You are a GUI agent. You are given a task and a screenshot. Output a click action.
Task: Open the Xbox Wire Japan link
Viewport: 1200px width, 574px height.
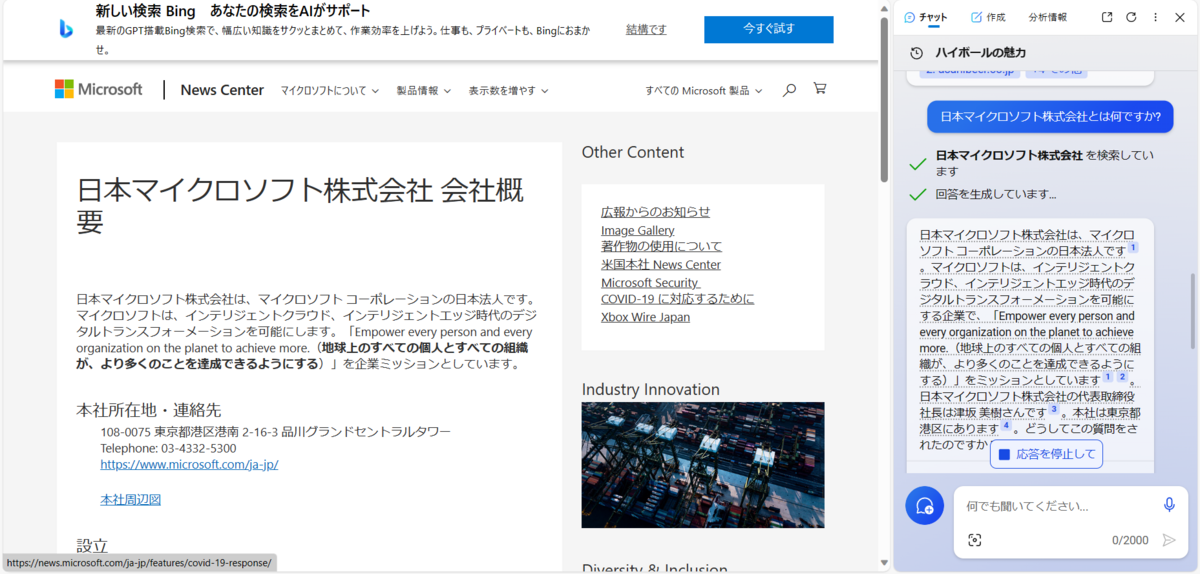[x=645, y=317]
